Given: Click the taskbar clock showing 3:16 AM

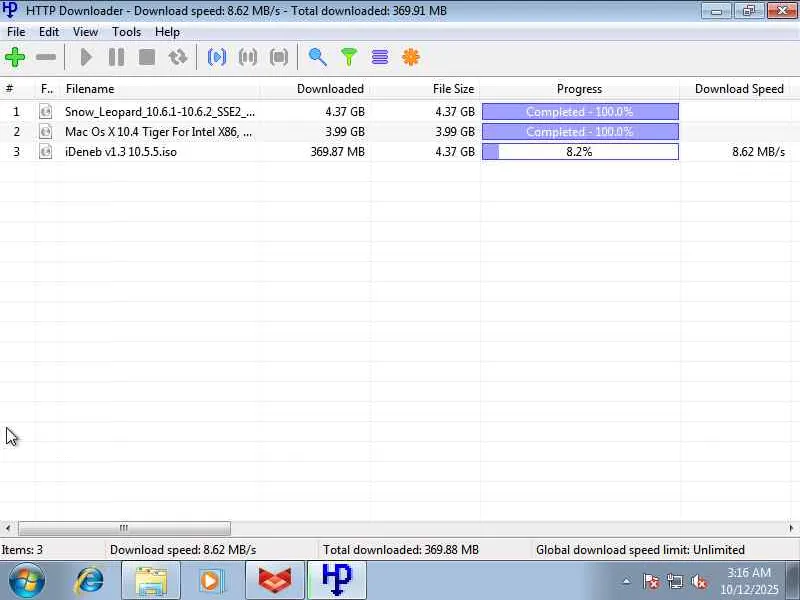Looking at the screenshot, I should coord(749,581).
